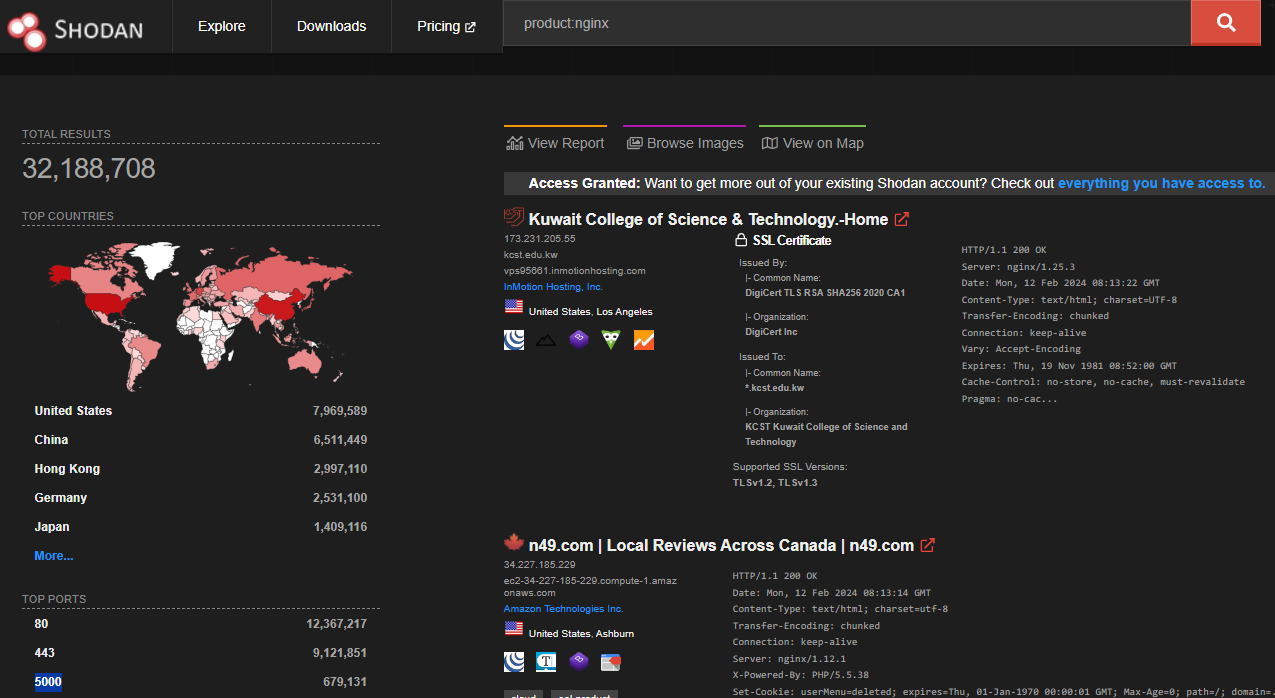Click the 'Server: nginx/1.25.3' header line
The image size is (1275, 698).
point(1018,267)
